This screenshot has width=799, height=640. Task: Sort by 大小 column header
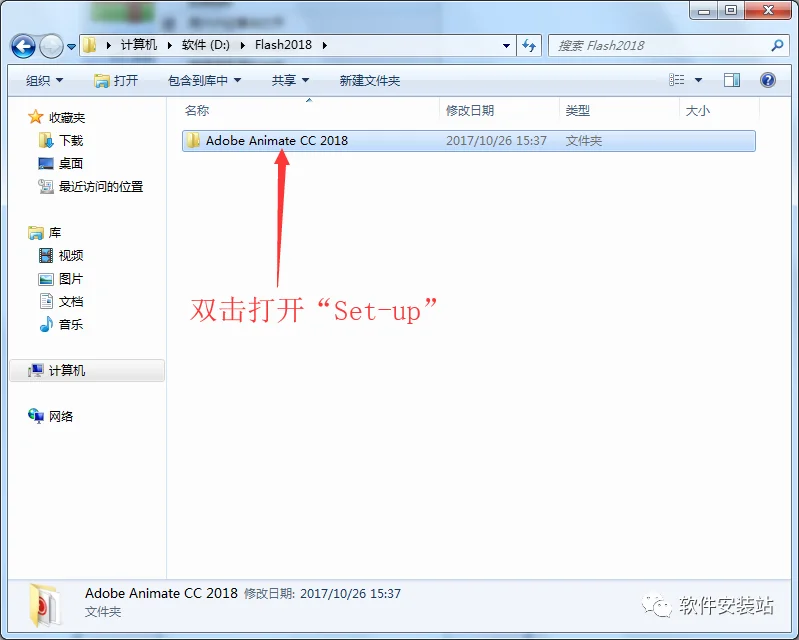pyautogui.click(x=698, y=110)
